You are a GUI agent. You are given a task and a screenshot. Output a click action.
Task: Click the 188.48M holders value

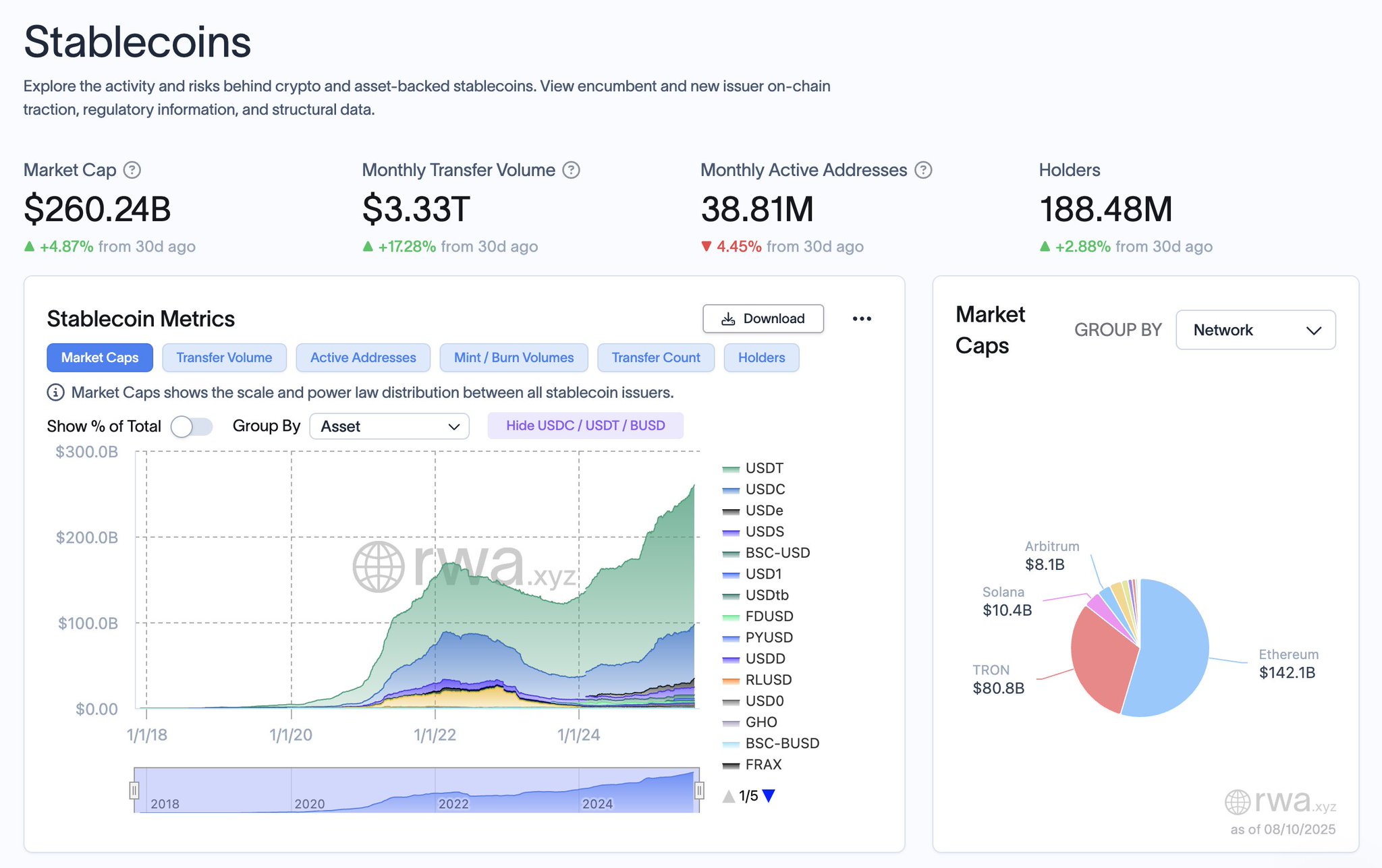click(x=1105, y=209)
